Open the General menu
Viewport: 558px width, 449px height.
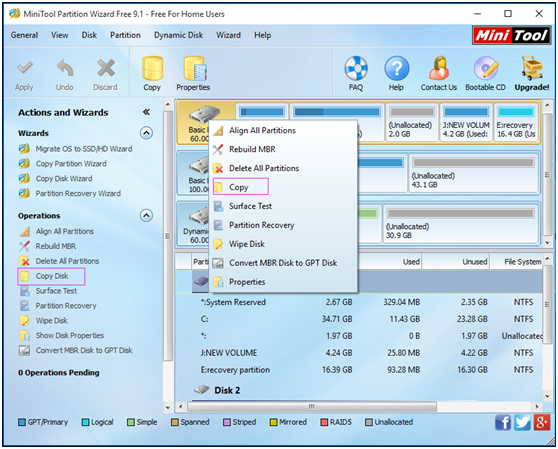(24, 35)
